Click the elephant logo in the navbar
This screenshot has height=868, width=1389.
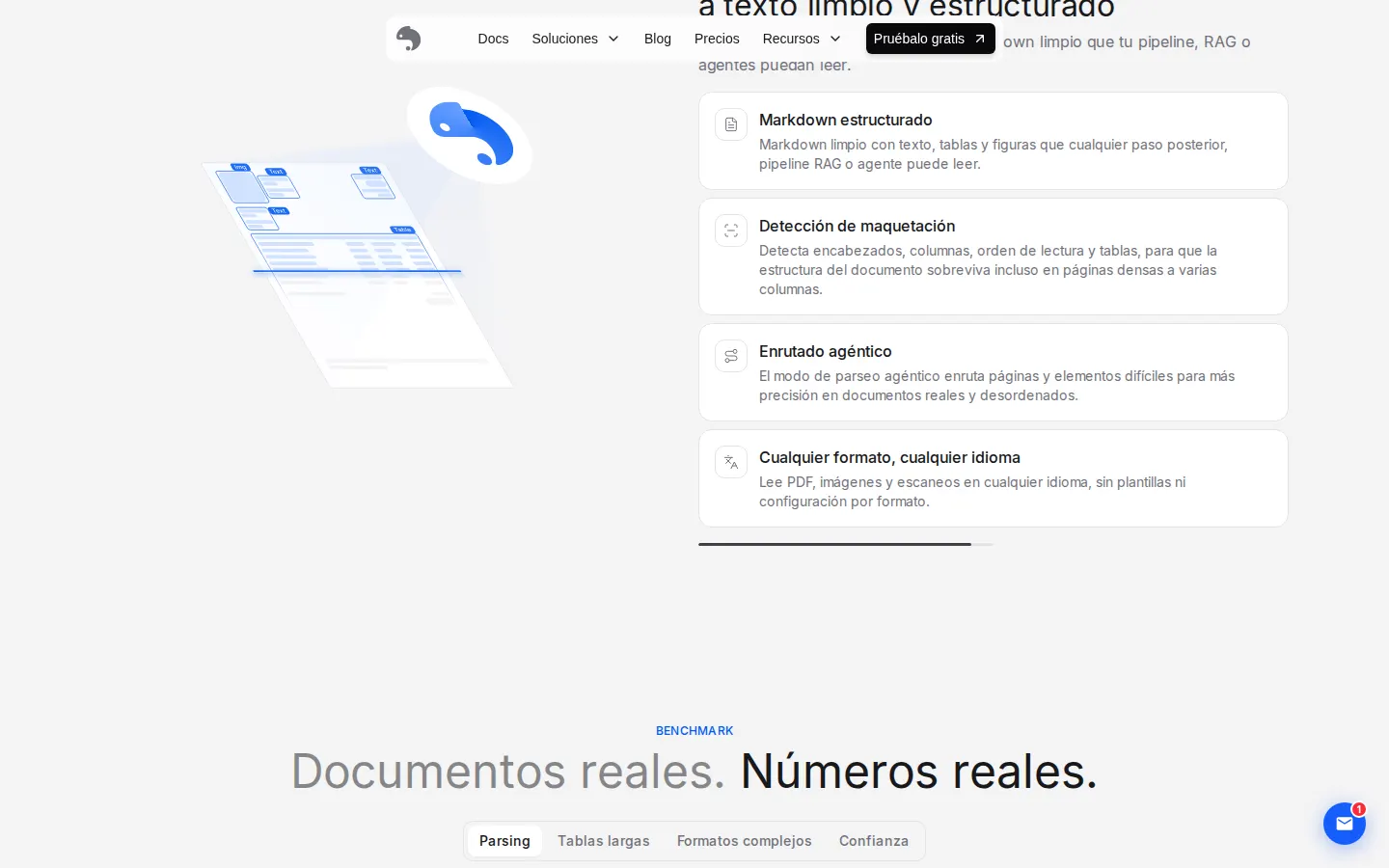(x=409, y=39)
